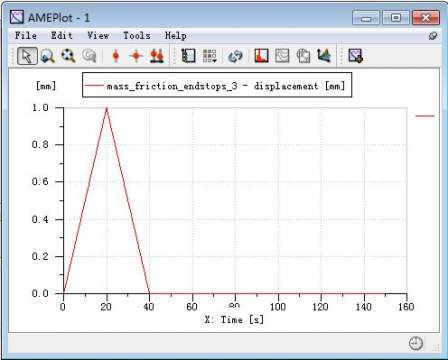Enable the red crosshair cursor tool
Viewport: 448px width, 360px height.
point(136,56)
